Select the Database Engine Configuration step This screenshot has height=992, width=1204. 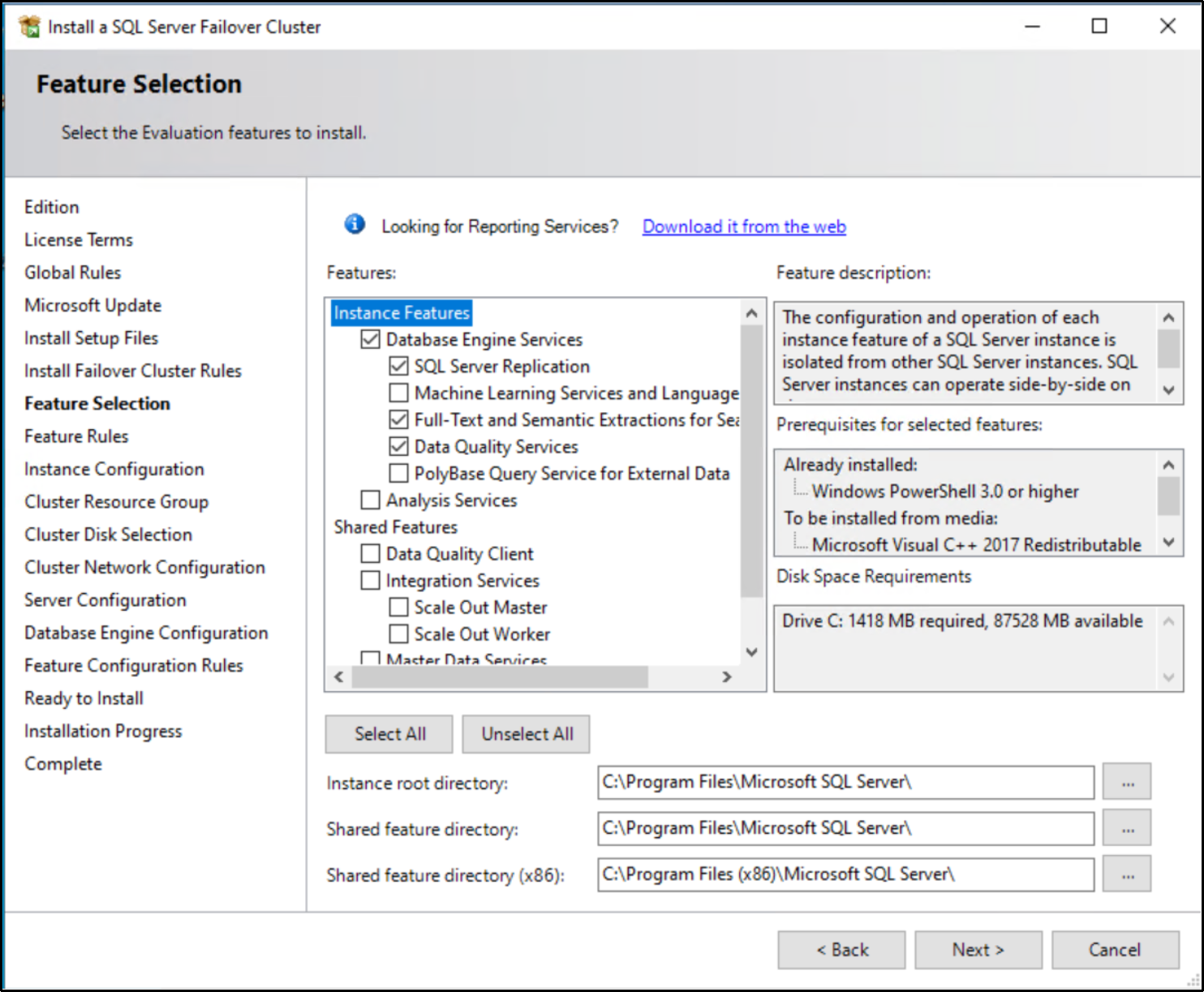(146, 633)
